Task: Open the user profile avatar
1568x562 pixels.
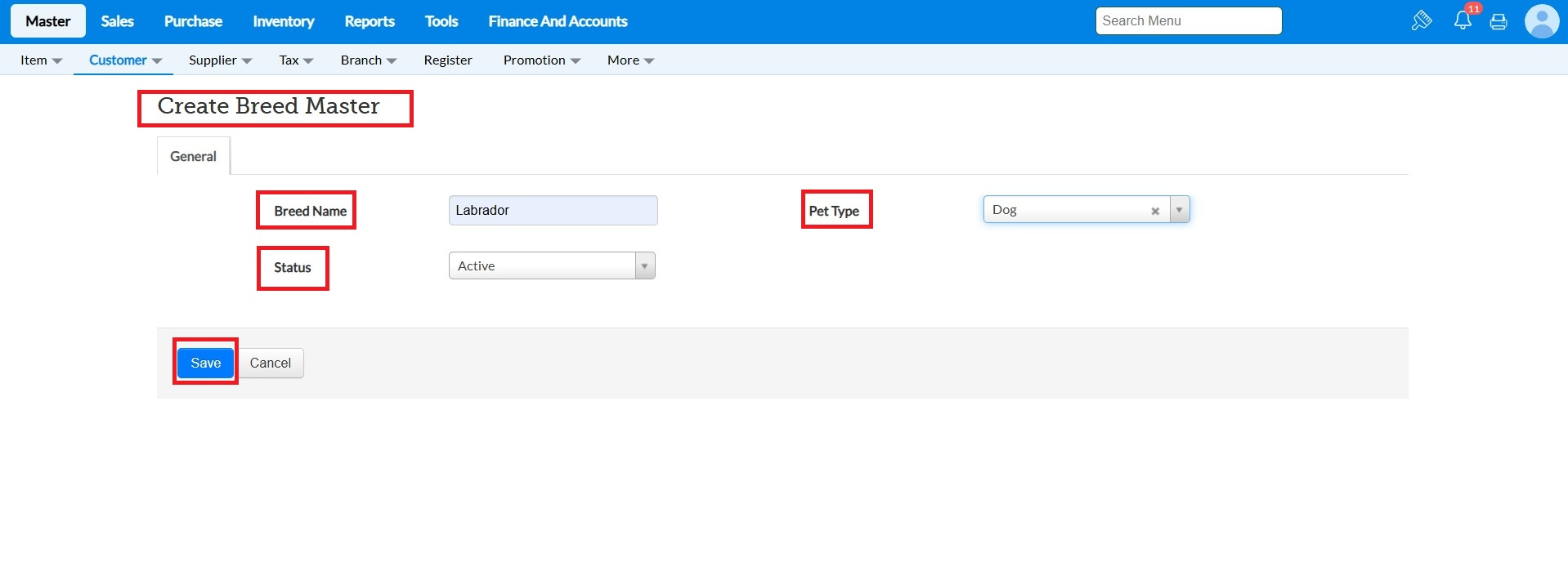Action: pos(1542,21)
